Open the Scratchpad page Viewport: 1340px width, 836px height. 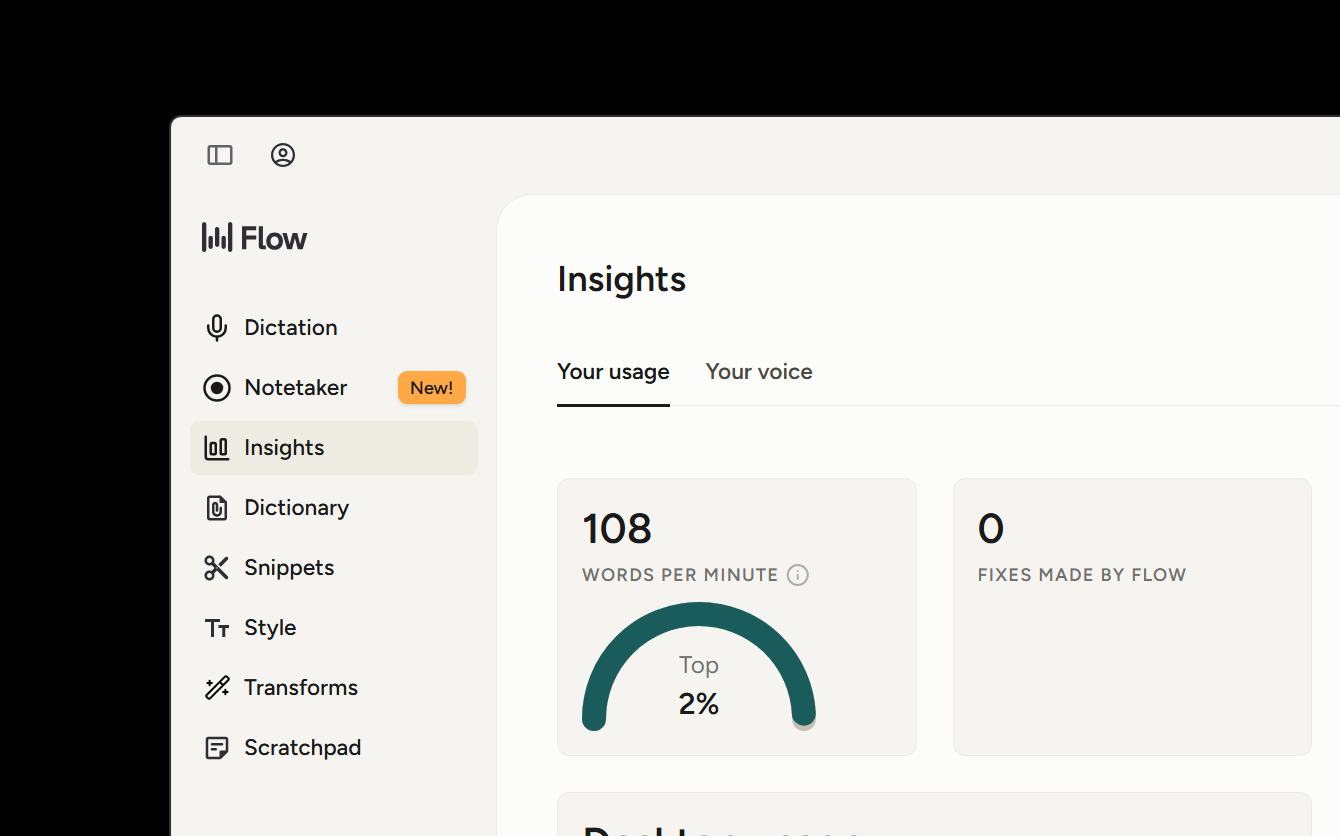click(334, 748)
